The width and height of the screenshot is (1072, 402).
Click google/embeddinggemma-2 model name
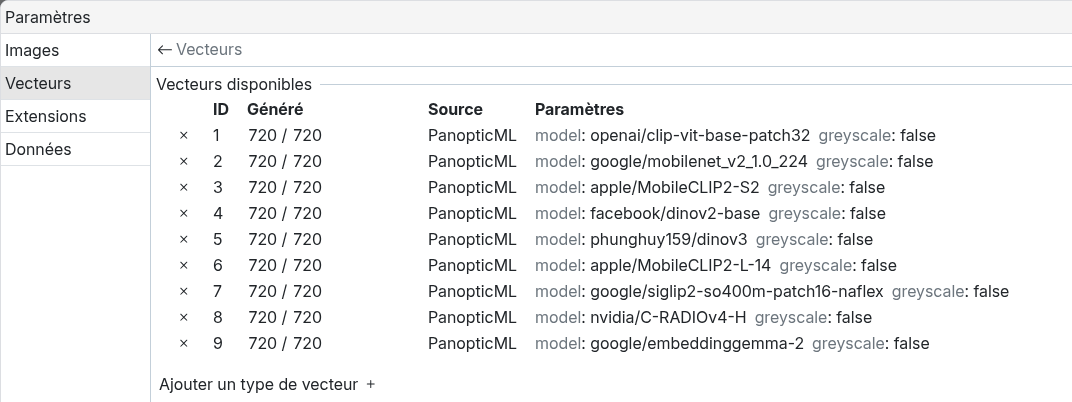(x=697, y=344)
